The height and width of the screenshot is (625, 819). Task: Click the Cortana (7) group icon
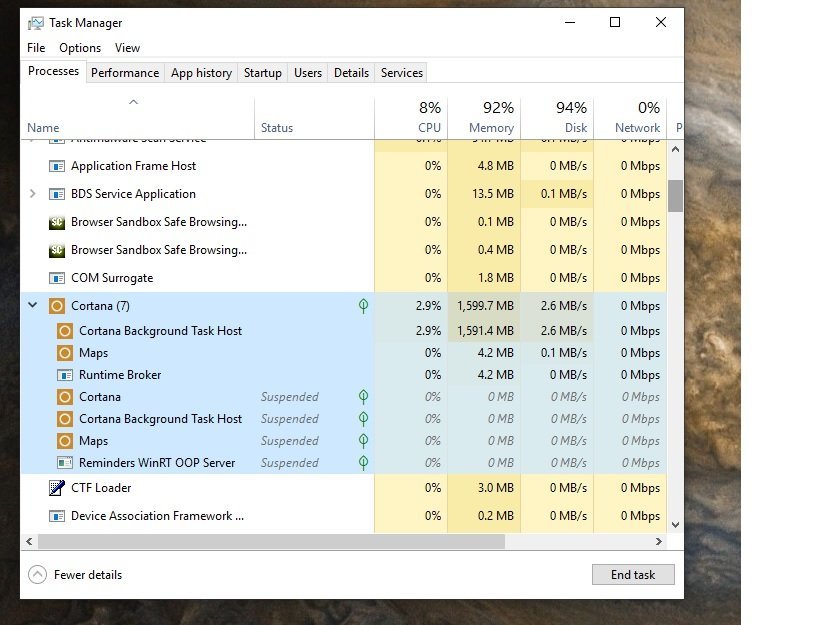tap(56, 306)
